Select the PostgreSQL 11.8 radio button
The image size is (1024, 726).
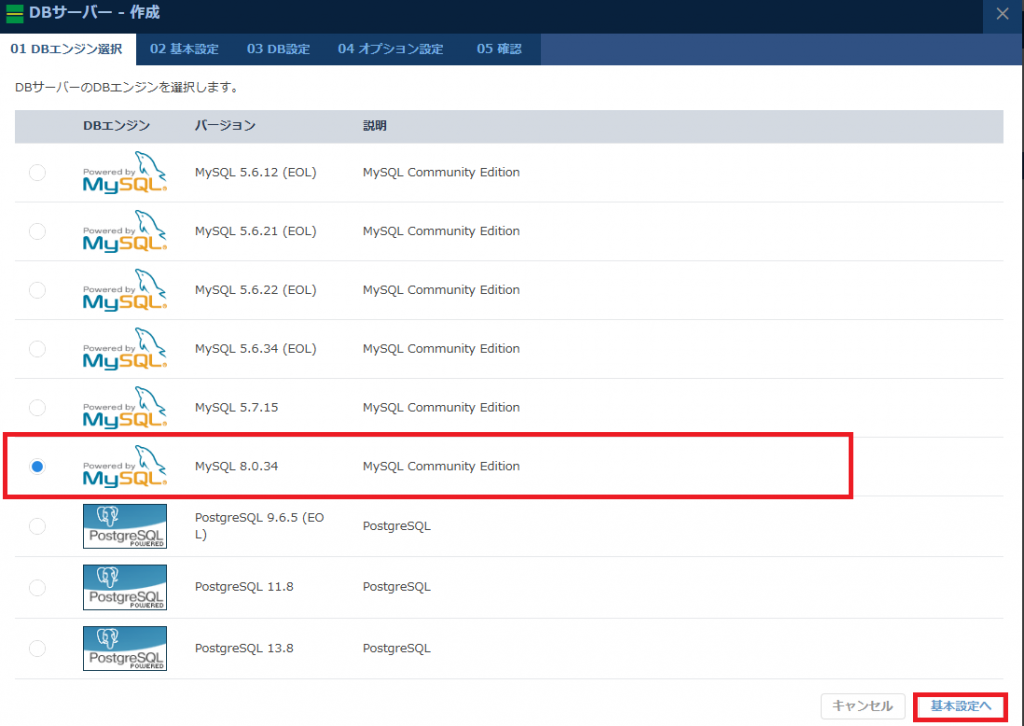coord(37,588)
